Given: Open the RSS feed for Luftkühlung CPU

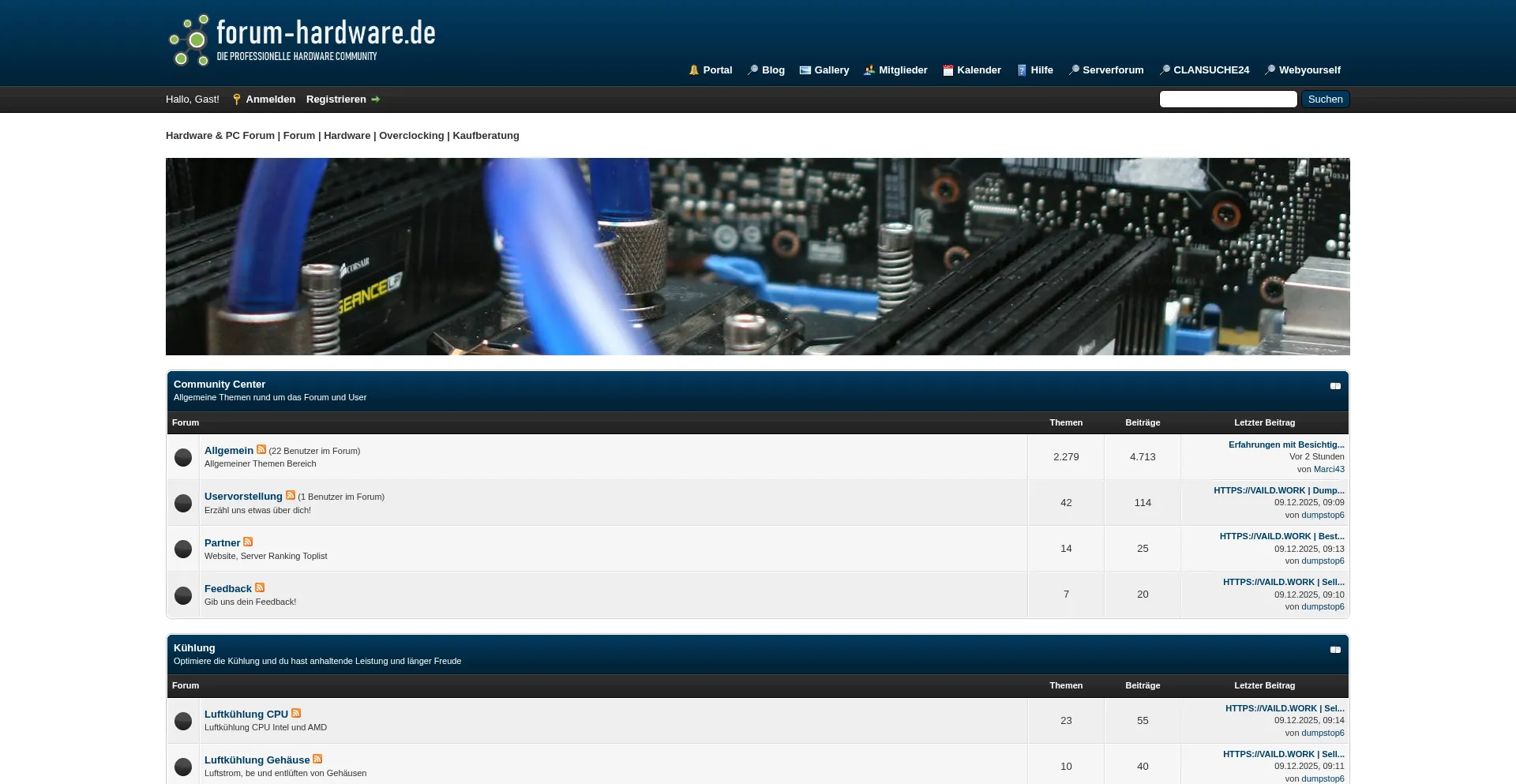Looking at the screenshot, I should (x=296, y=712).
